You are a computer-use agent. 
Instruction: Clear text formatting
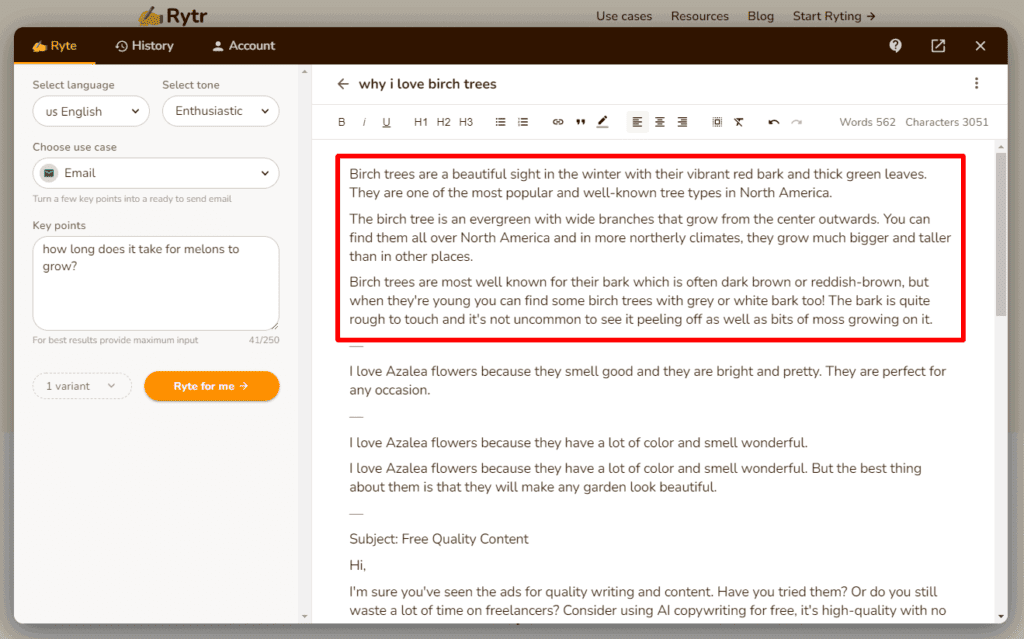(x=739, y=122)
